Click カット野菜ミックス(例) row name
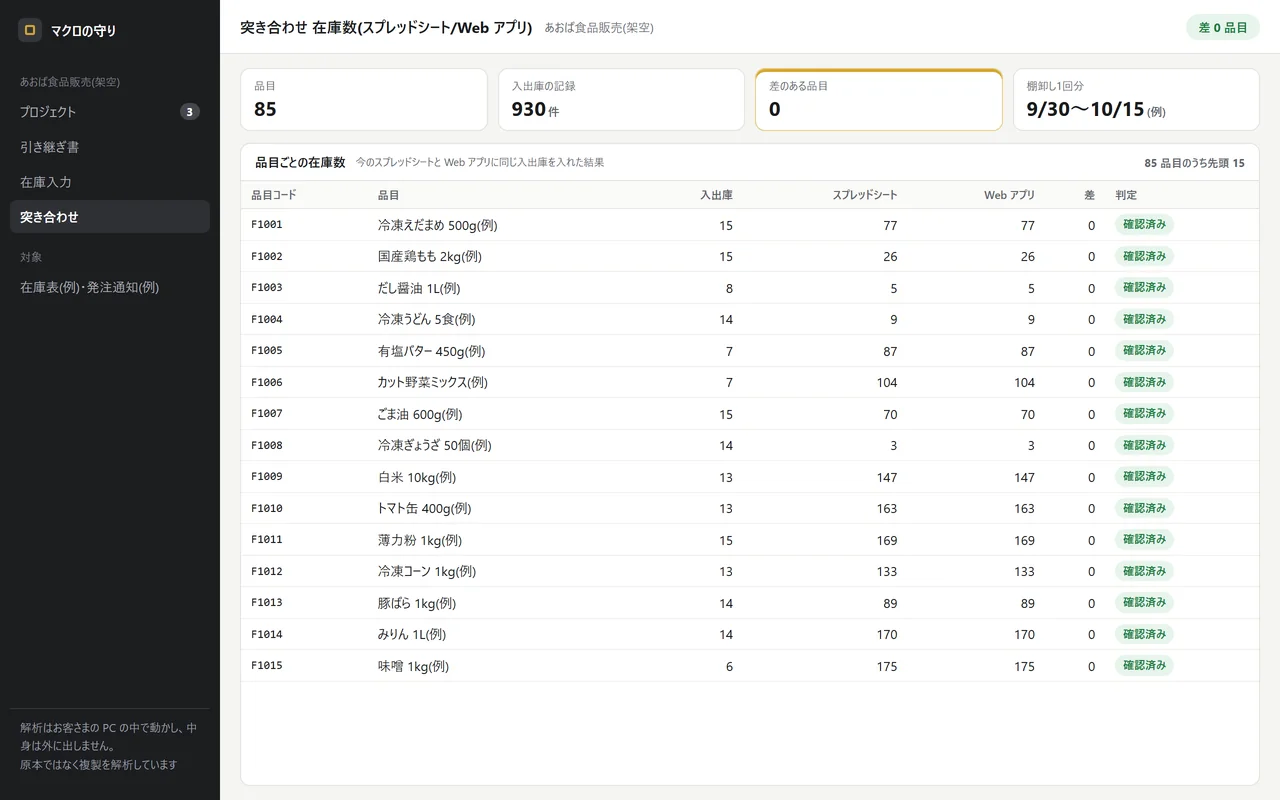This screenshot has height=800, width=1280. pos(433,382)
